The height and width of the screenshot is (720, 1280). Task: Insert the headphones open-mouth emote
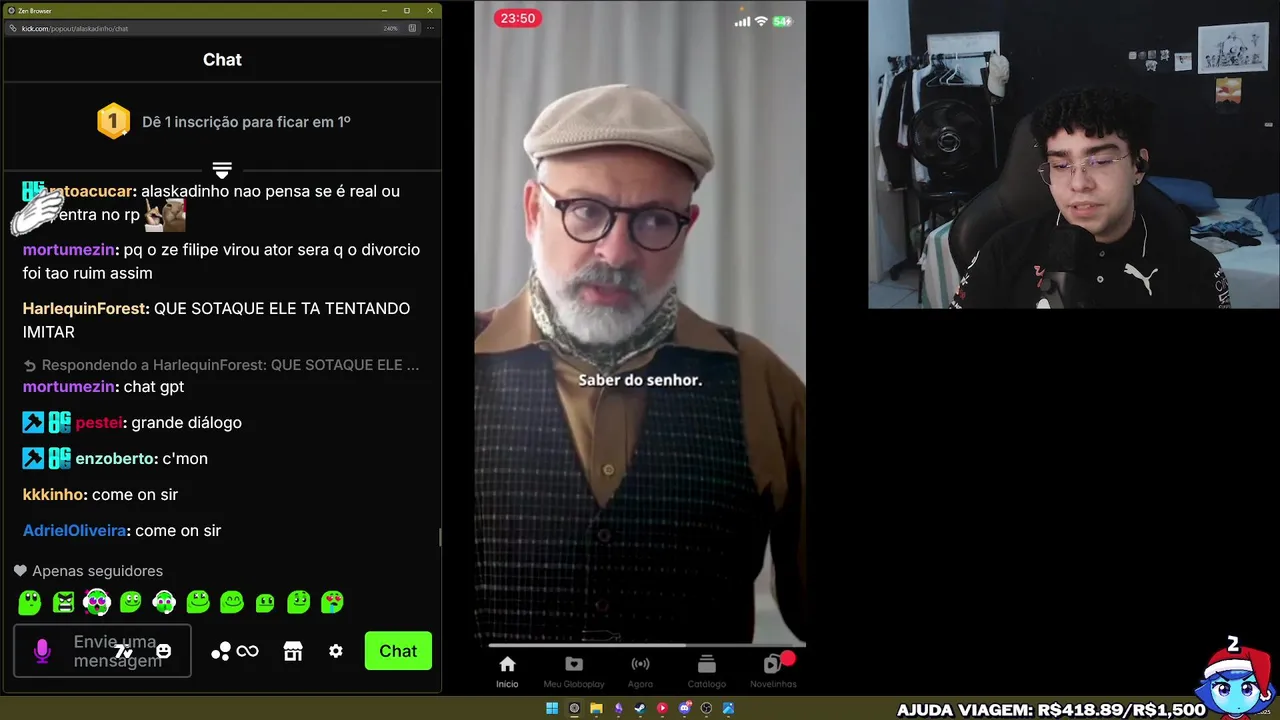pyautogui.click(x=97, y=602)
